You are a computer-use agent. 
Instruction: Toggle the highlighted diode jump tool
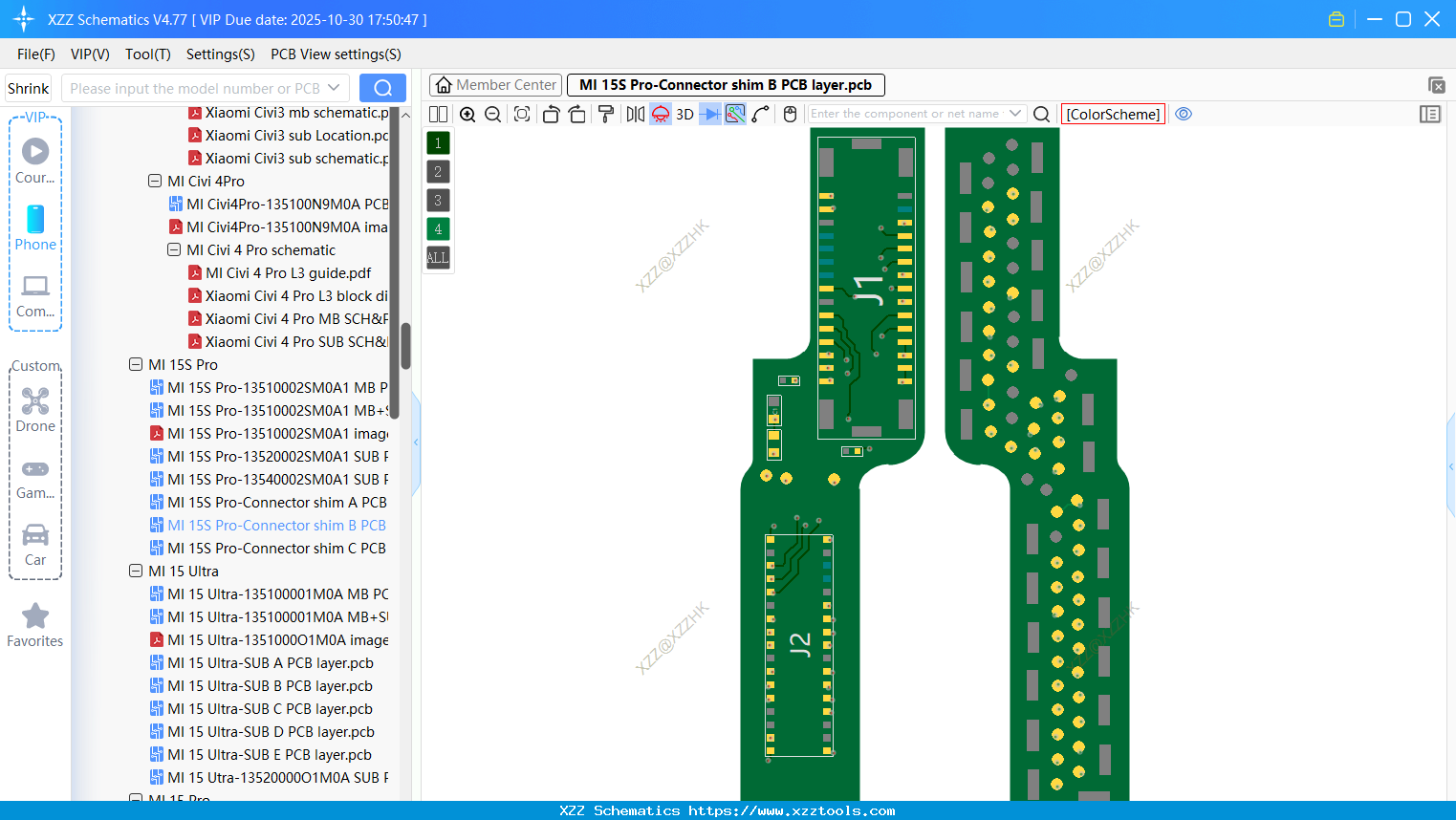708,114
